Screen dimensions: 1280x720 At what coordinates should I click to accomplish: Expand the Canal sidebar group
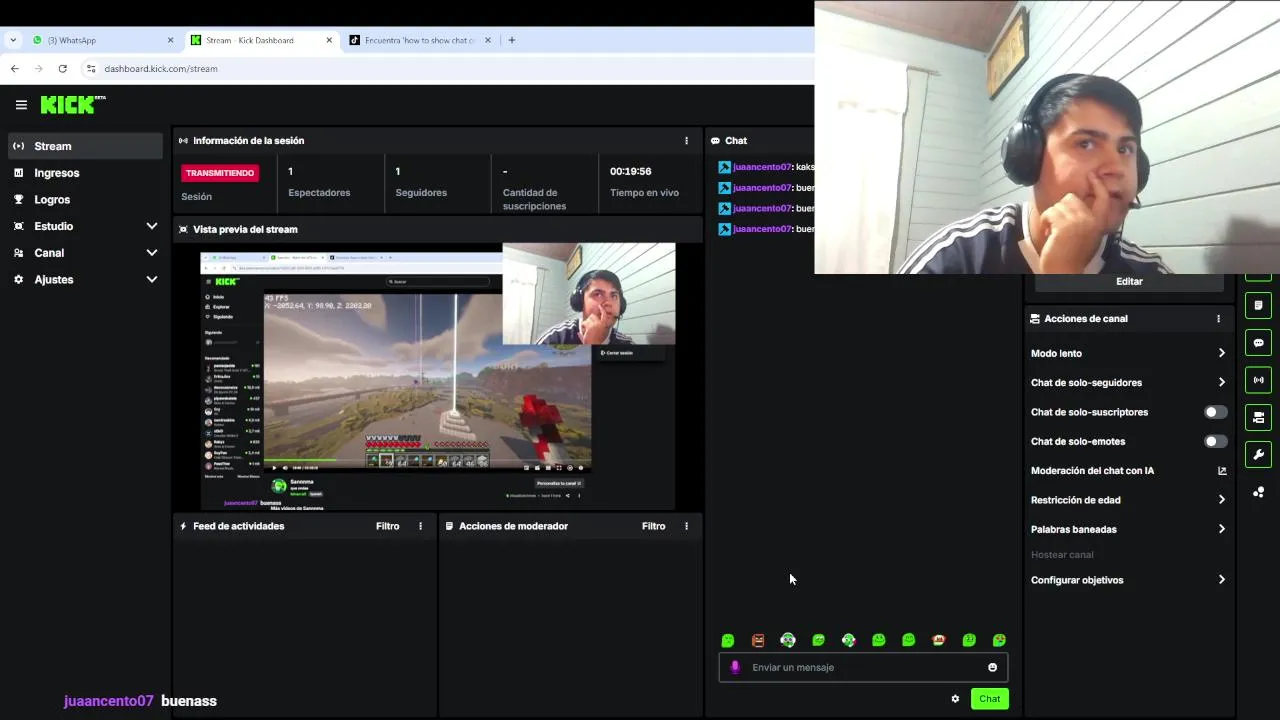click(x=85, y=253)
